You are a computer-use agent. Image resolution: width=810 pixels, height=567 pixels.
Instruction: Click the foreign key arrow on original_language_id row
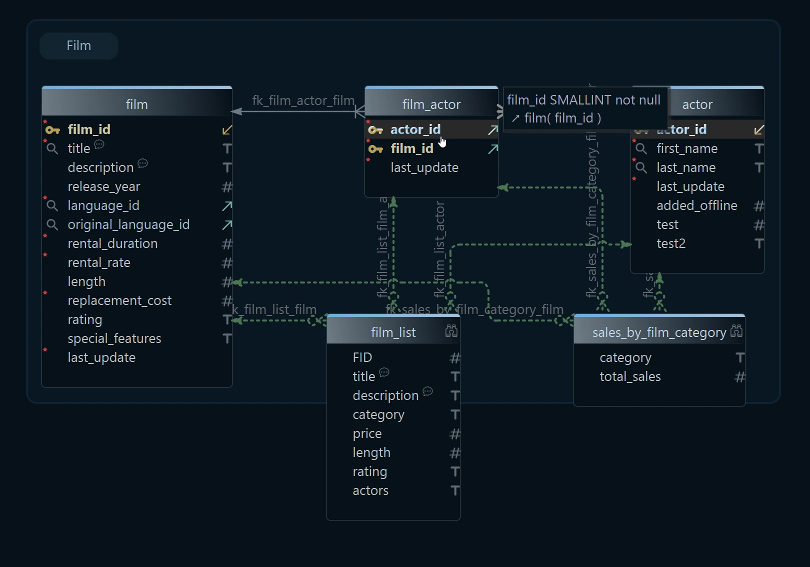click(x=227, y=225)
